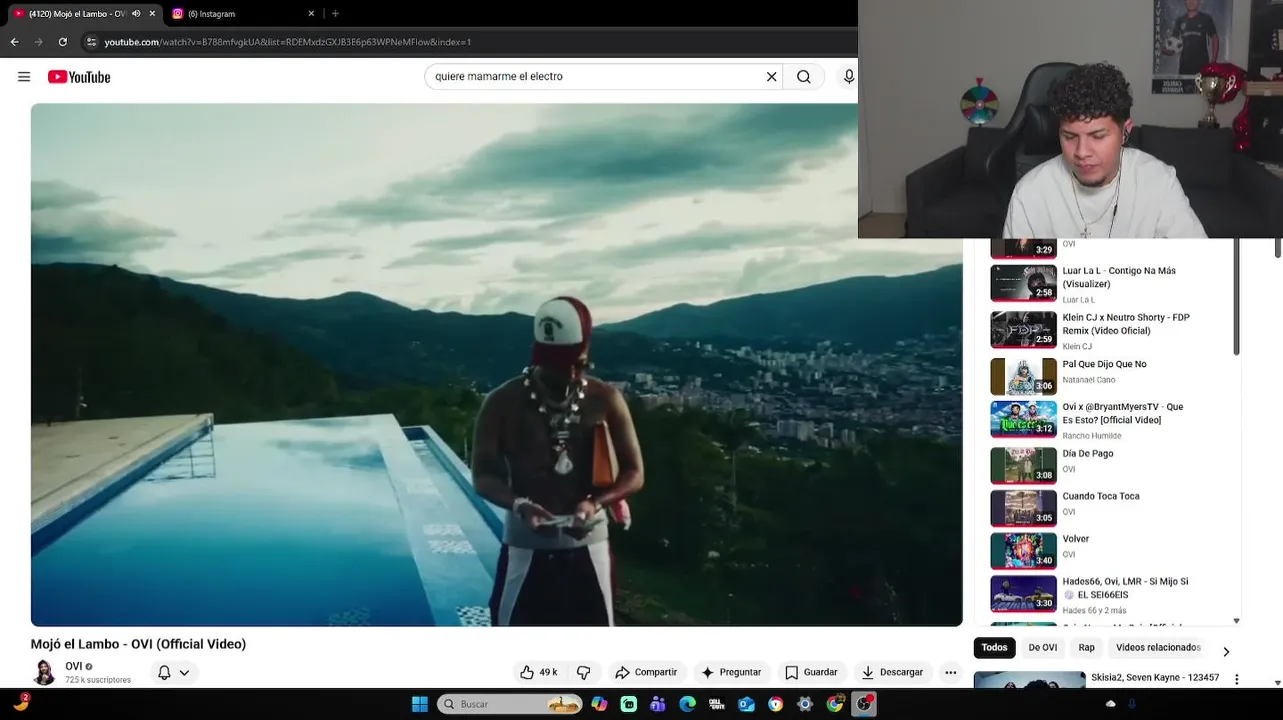The height and width of the screenshot is (720, 1283).
Task: Run search with magnifier button
Action: [x=804, y=77]
